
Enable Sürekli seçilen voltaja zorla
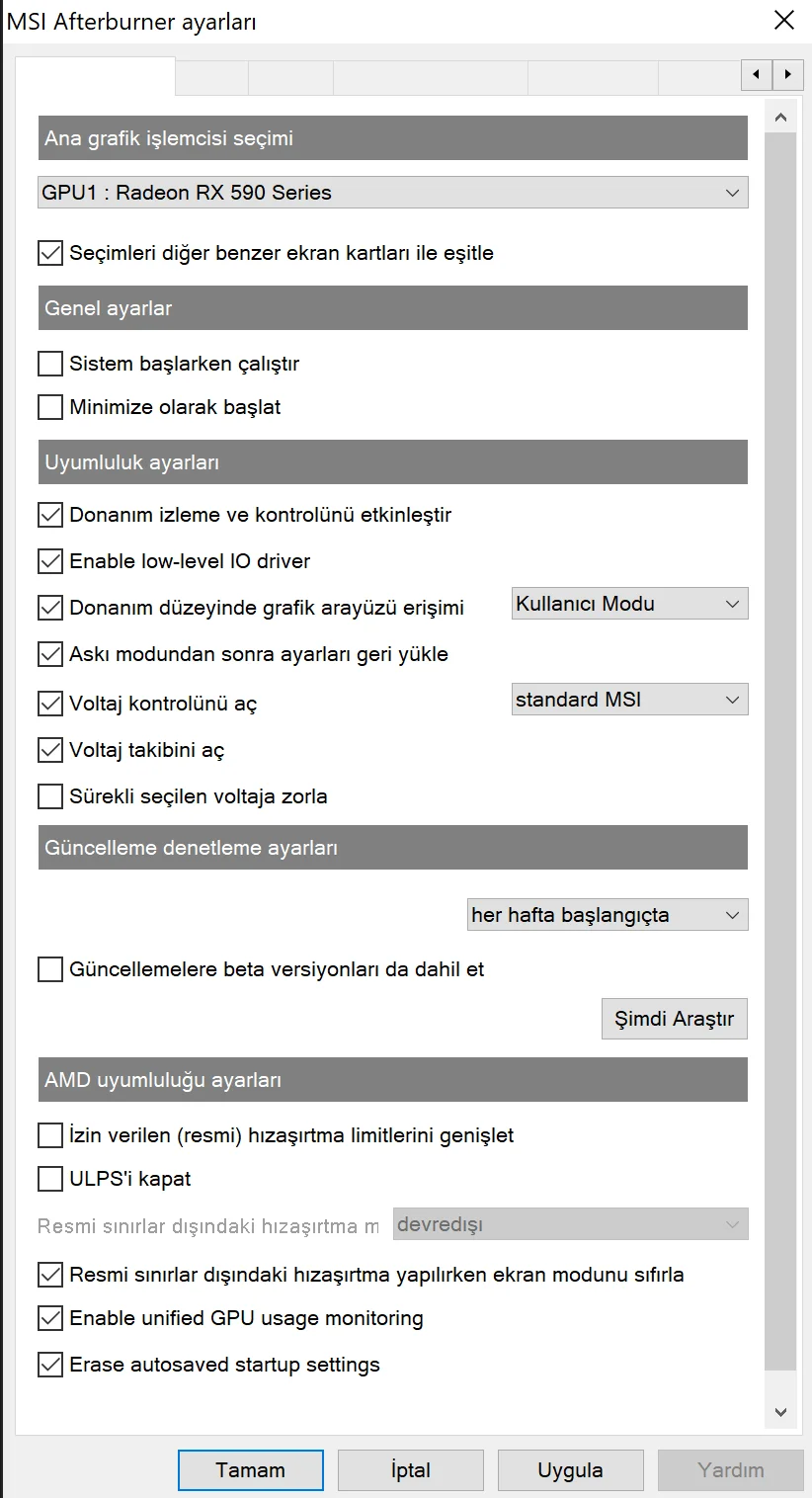click(49, 795)
